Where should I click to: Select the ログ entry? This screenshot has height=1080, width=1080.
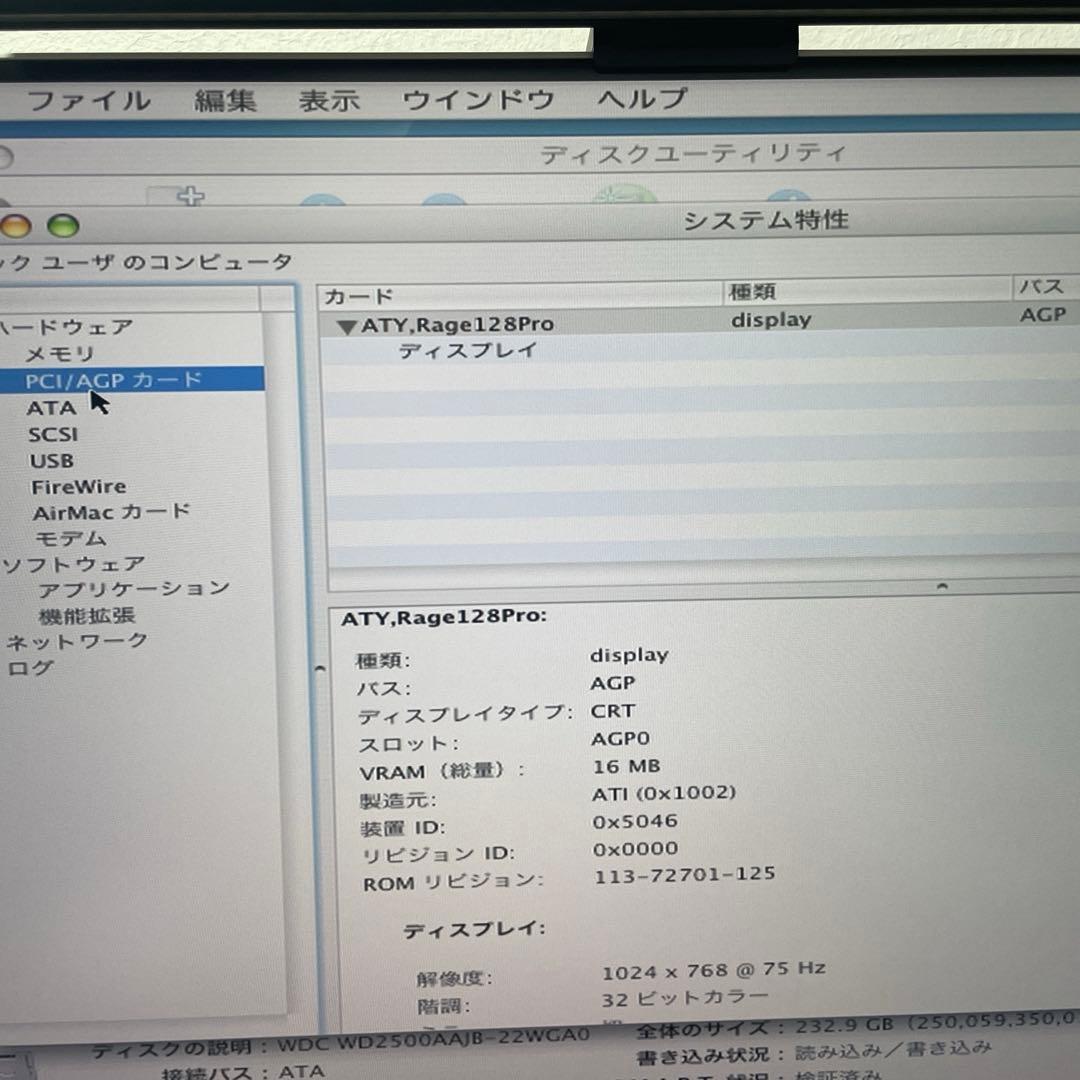(30, 668)
